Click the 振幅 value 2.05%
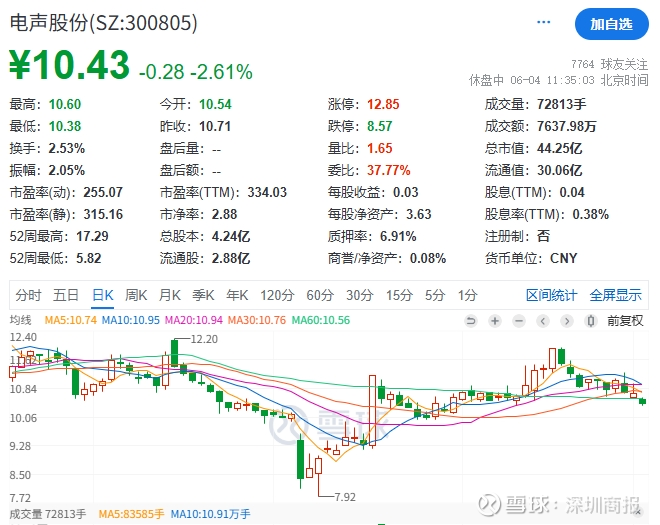 [x=67, y=171]
